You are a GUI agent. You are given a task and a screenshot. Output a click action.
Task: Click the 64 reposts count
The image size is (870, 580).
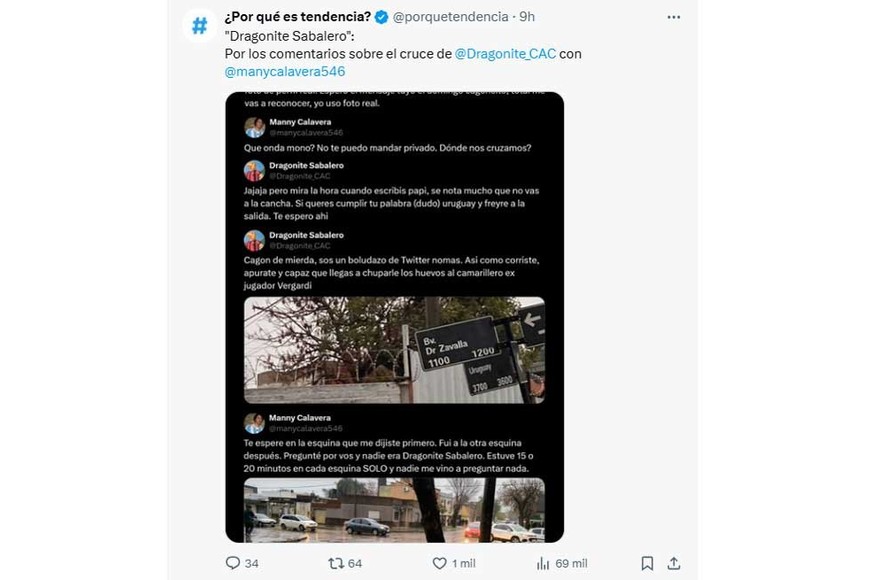[355, 563]
